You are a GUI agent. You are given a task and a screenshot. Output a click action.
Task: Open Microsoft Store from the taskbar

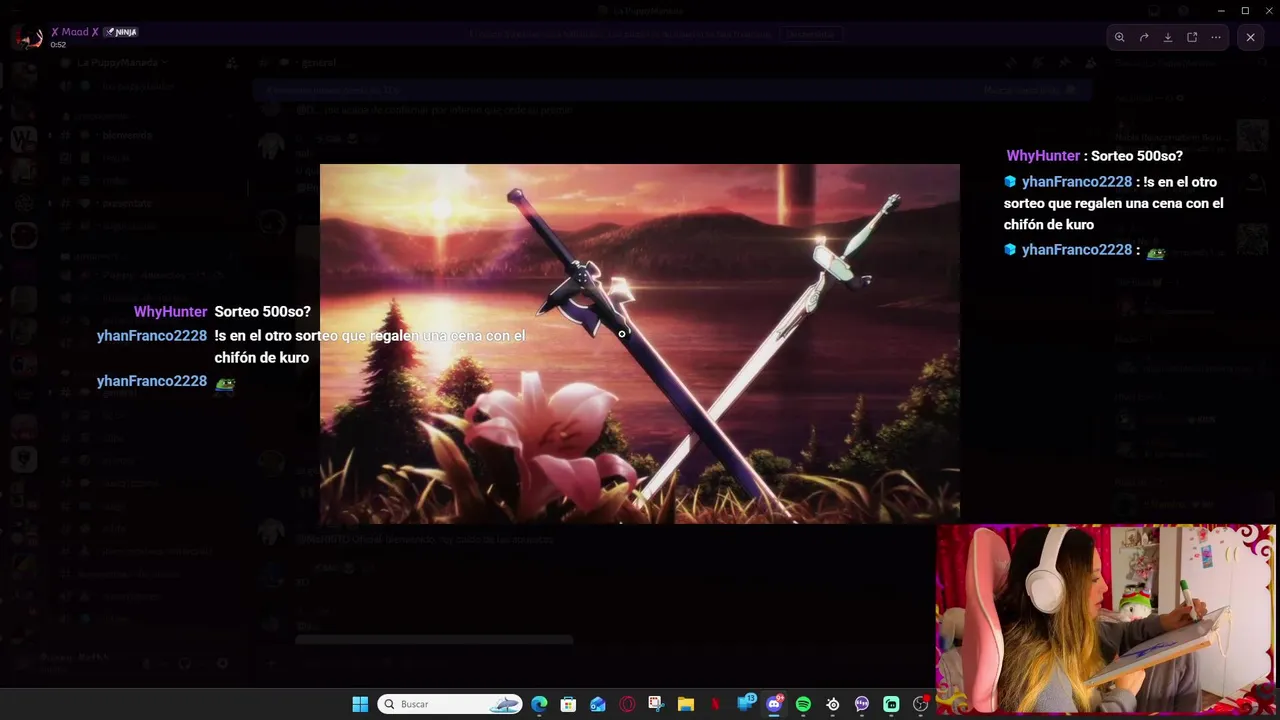(x=569, y=704)
